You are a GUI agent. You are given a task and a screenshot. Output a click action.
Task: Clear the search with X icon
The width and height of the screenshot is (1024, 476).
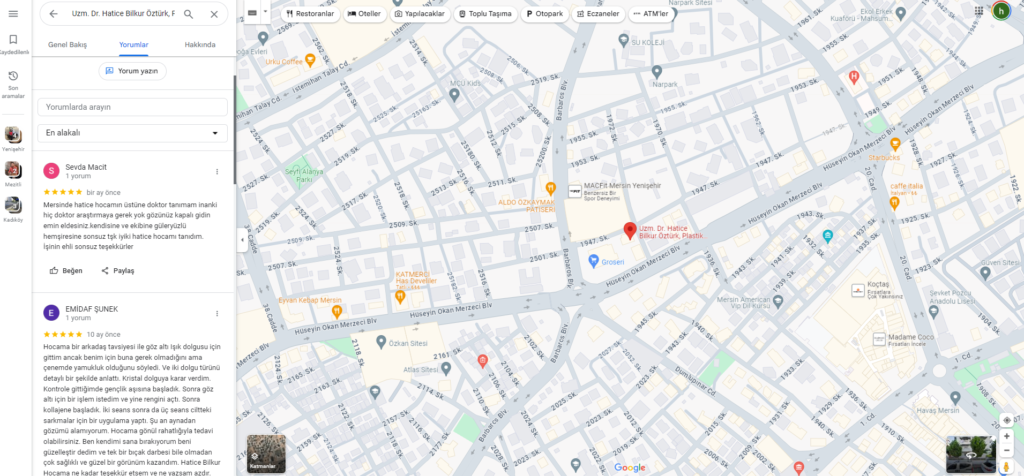(x=214, y=14)
